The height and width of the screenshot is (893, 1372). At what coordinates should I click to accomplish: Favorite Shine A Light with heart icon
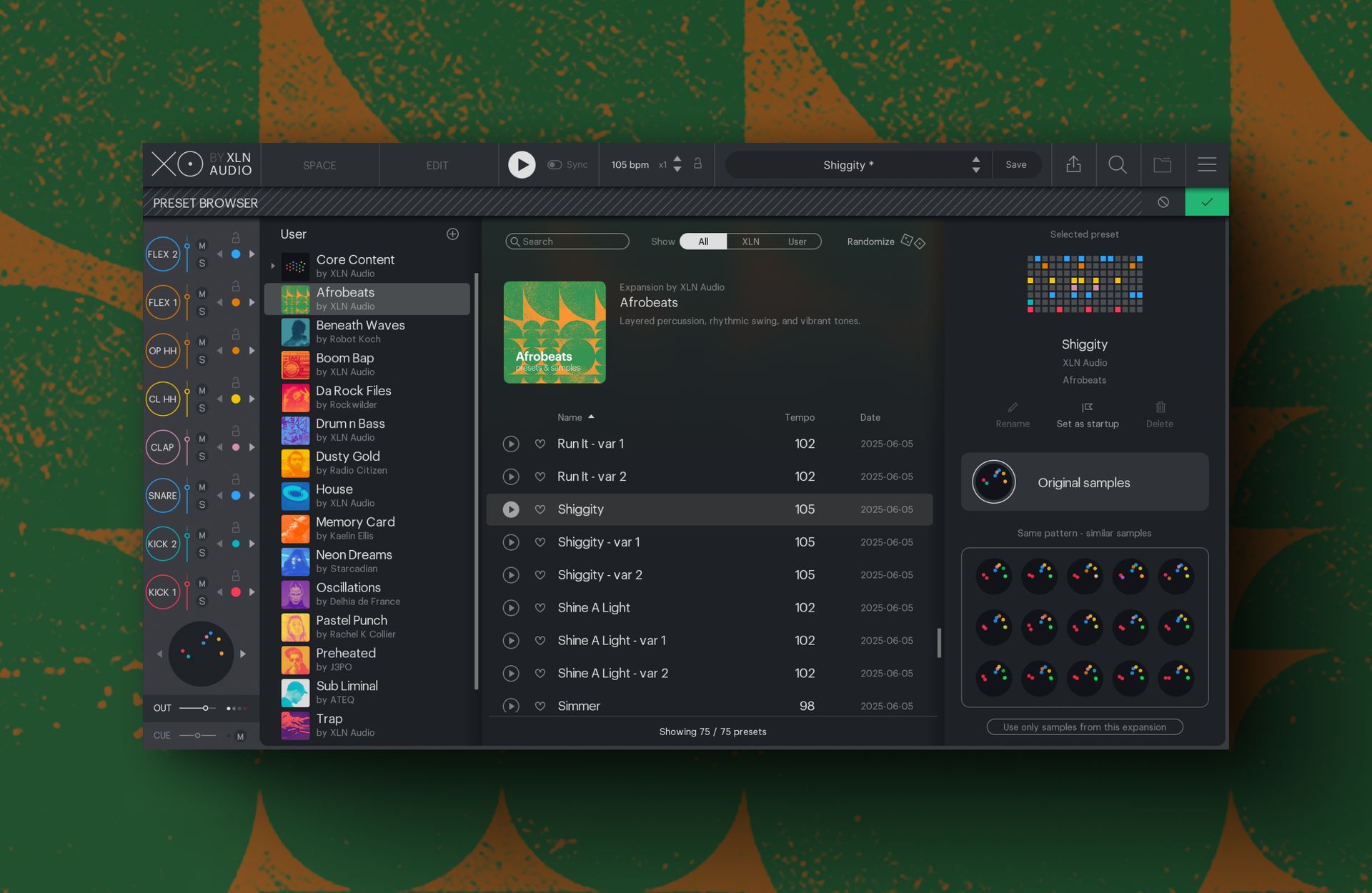click(540, 608)
